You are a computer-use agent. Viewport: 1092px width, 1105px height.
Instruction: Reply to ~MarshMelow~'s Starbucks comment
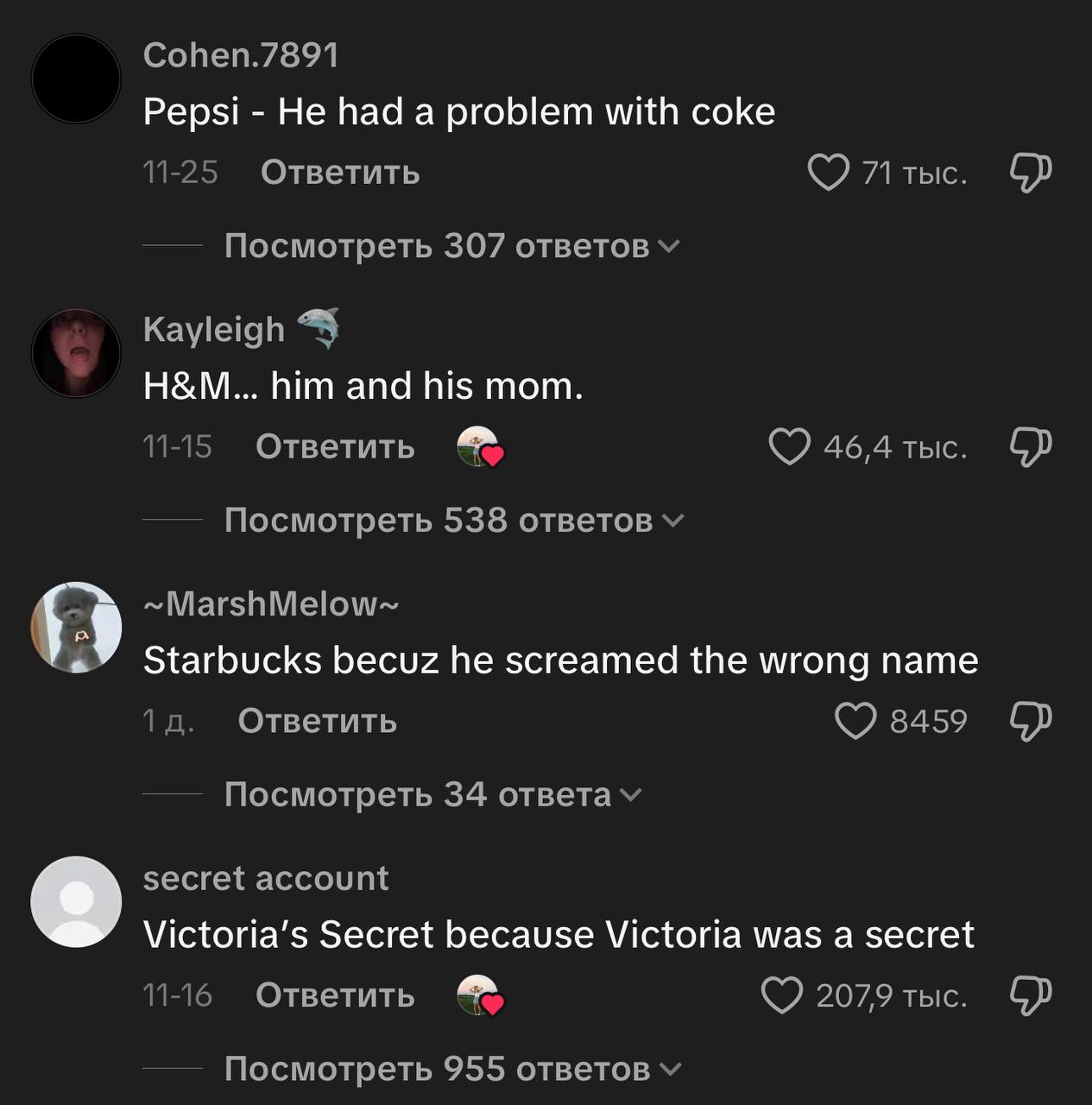click(317, 721)
